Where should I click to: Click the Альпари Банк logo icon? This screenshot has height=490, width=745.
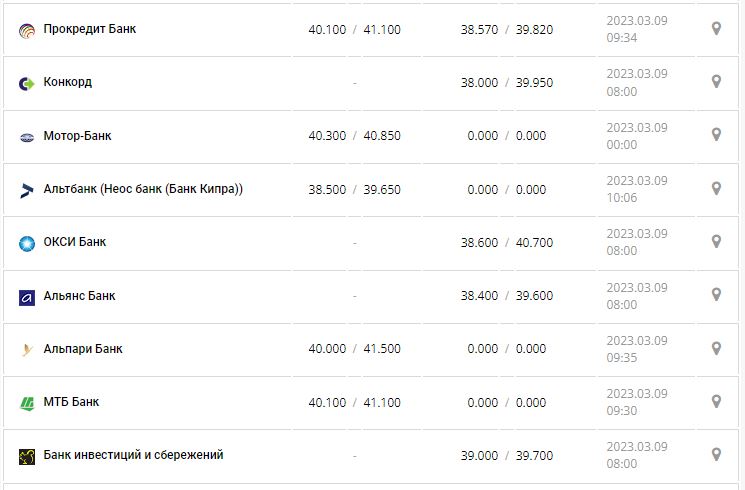pyautogui.click(x=27, y=350)
